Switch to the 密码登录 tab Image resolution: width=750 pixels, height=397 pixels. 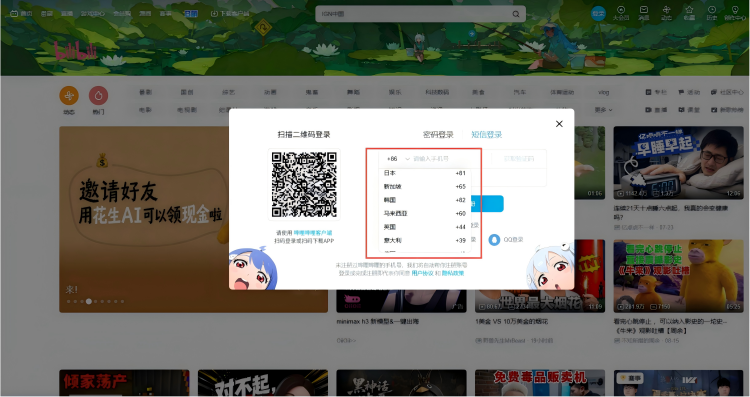[438, 134]
